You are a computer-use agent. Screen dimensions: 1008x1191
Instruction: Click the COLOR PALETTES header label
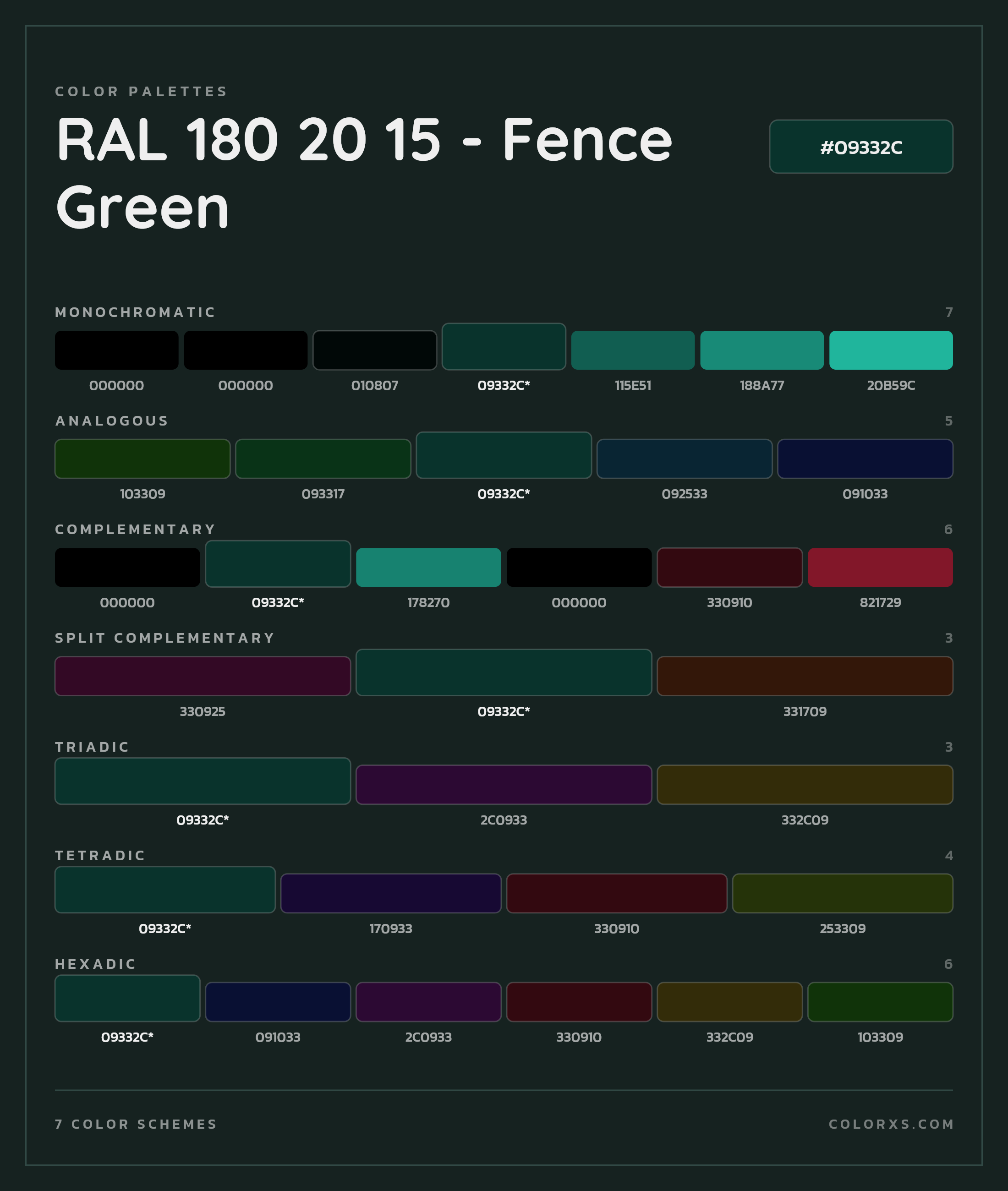(x=142, y=92)
